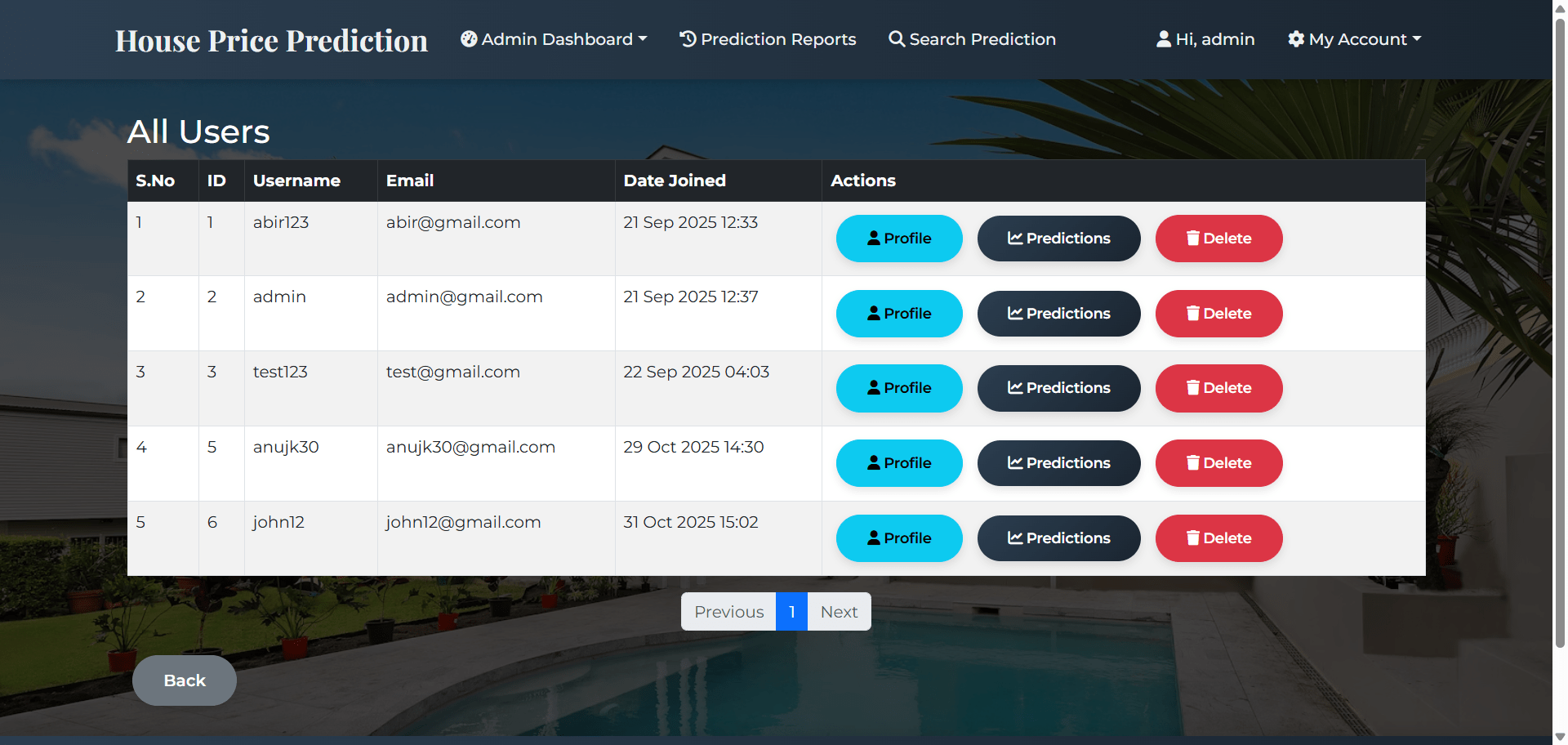Select page 1 in the pagination
This screenshot has width=1568, height=745.
point(791,611)
